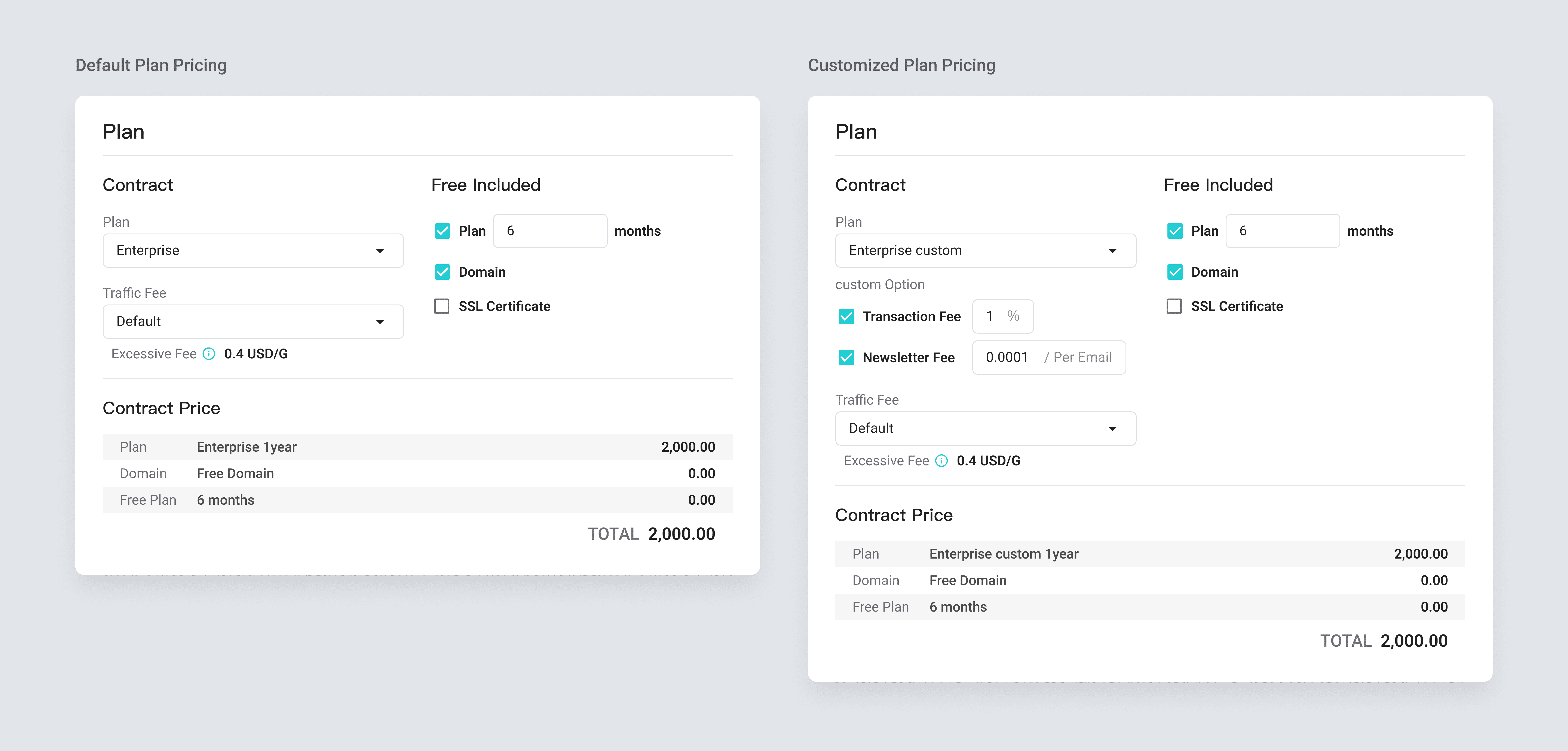Toggle the Newsletter Fee checkbox
This screenshot has height=751, width=1568.
[x=846, y=358]
